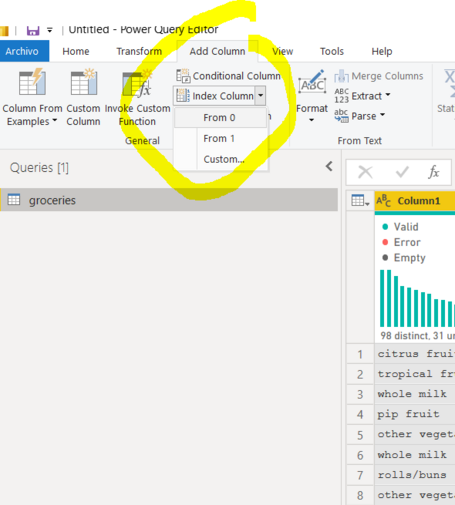
Task: Click the Power BI logo icon in title bar
Action: tap(4, 31)
